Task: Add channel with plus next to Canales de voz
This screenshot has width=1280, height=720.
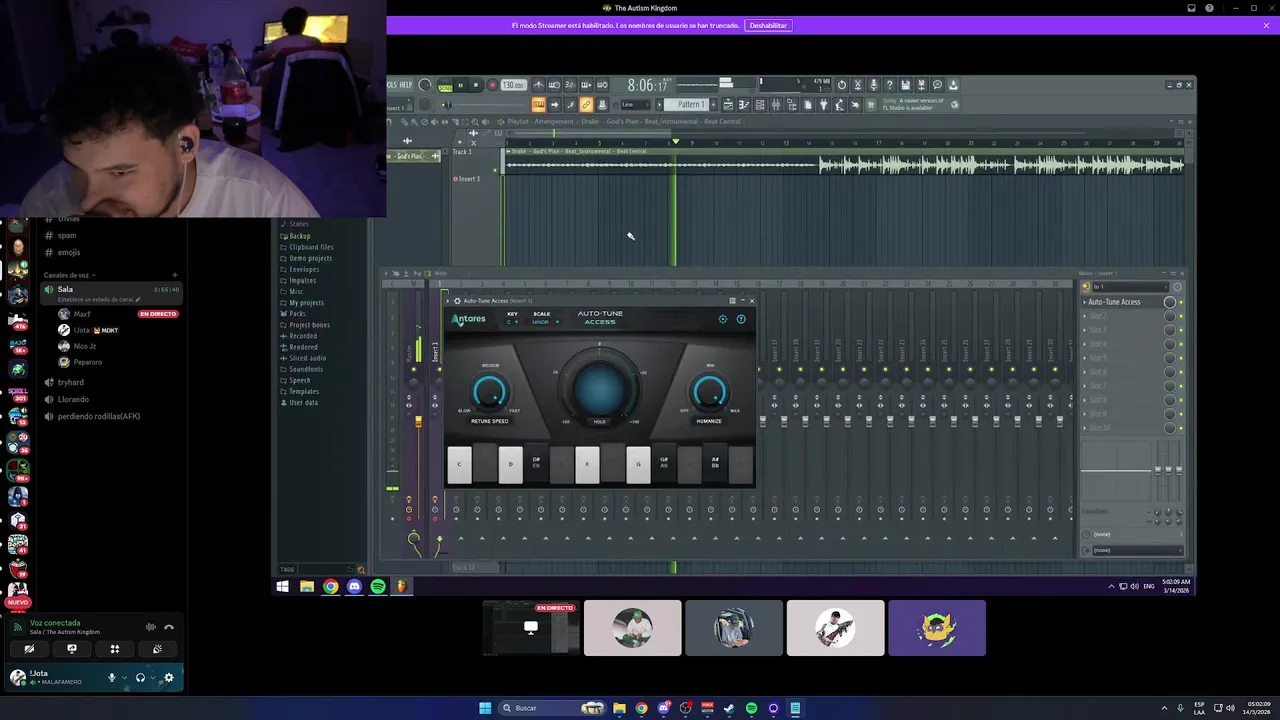Action: tap(174, 275)
